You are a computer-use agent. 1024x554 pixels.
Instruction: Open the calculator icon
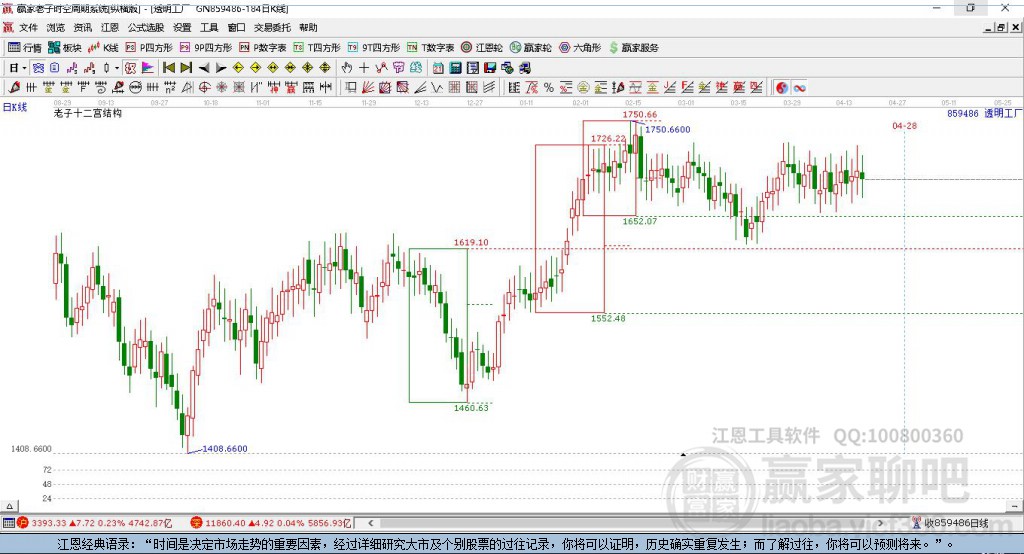coord(456,68)
